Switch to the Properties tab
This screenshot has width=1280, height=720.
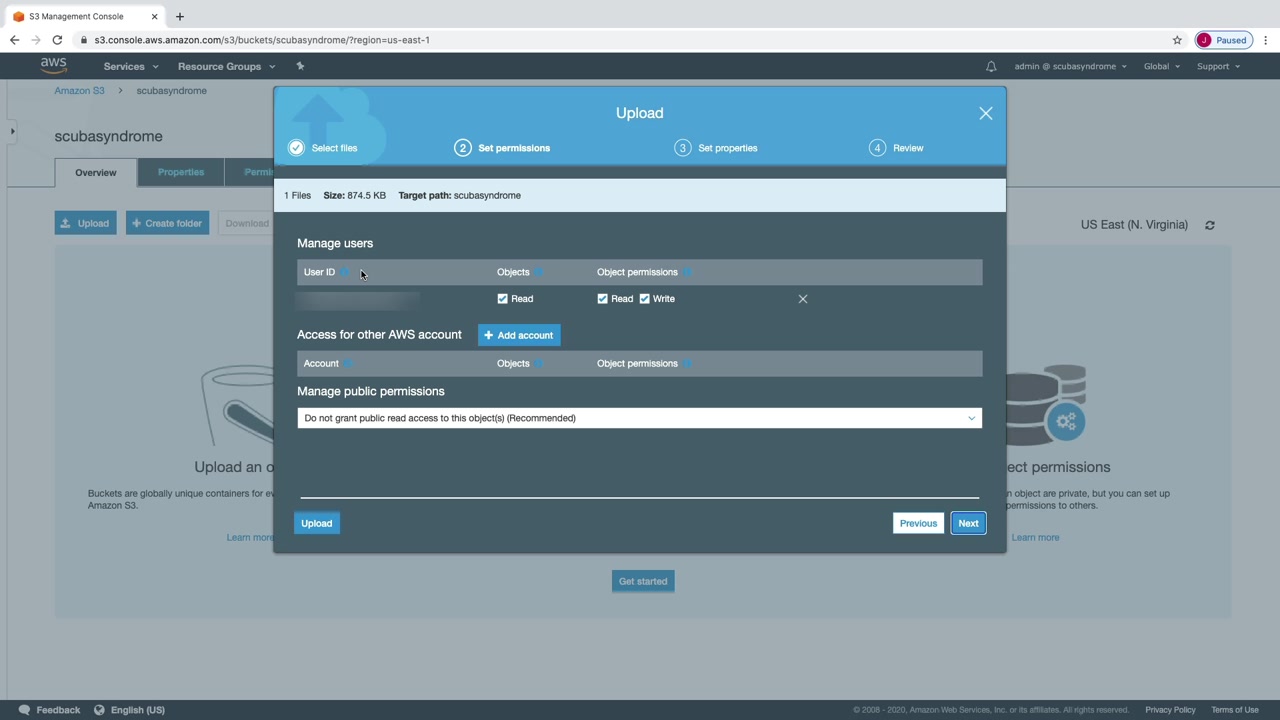pyautogui.click(x=181, y=172)
